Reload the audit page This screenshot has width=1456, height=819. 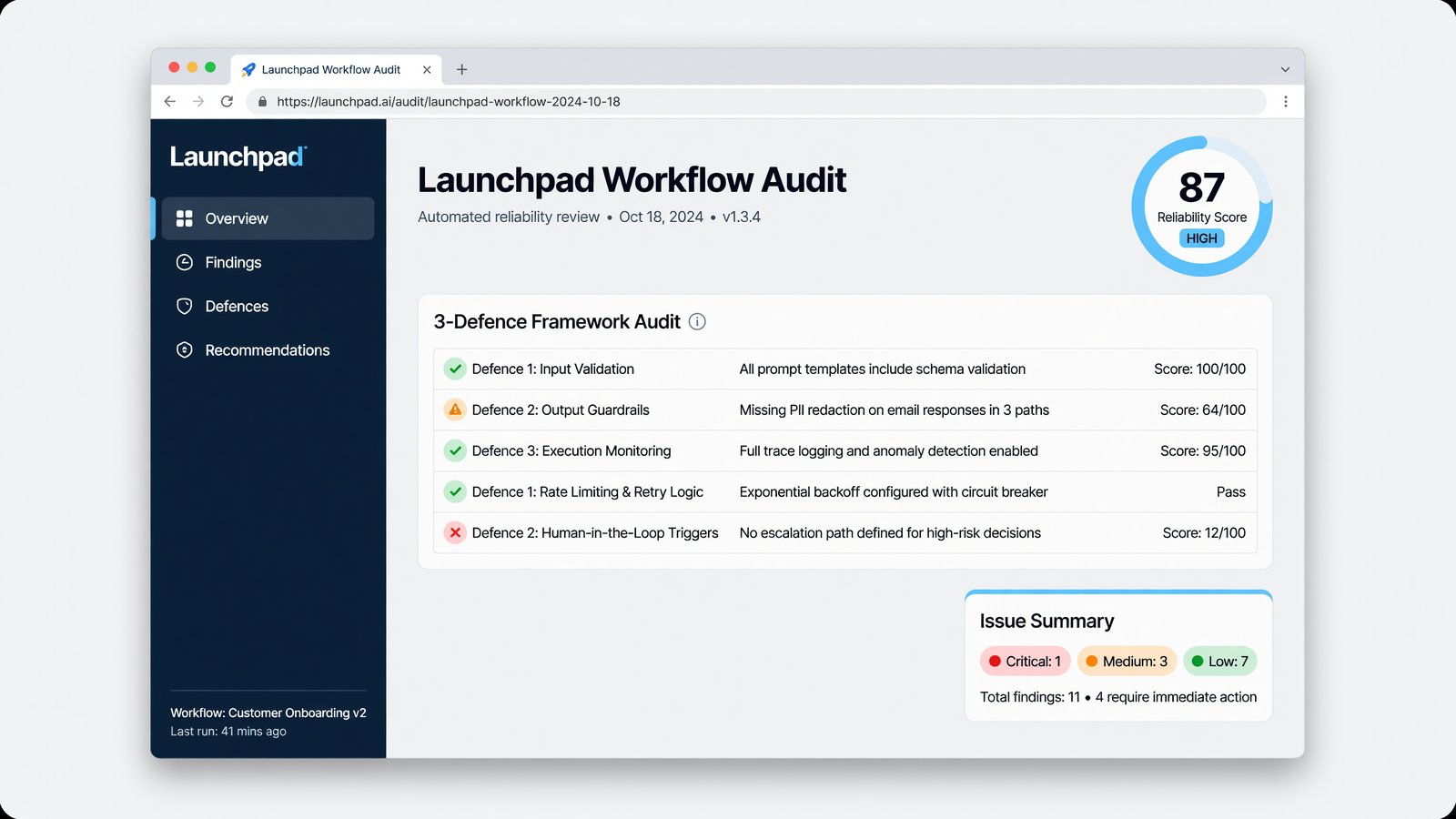click(x=227, y=101)
